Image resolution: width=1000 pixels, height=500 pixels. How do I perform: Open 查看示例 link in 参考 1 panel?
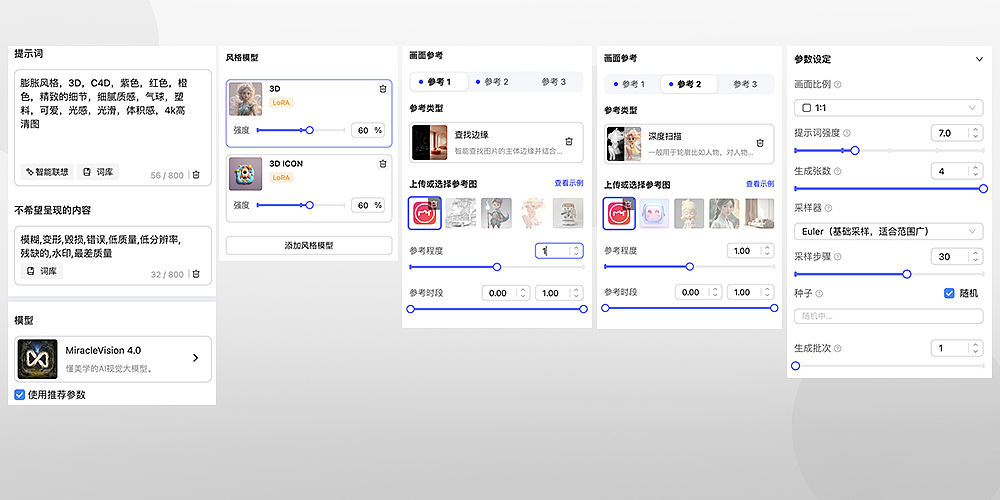point(569,183)
